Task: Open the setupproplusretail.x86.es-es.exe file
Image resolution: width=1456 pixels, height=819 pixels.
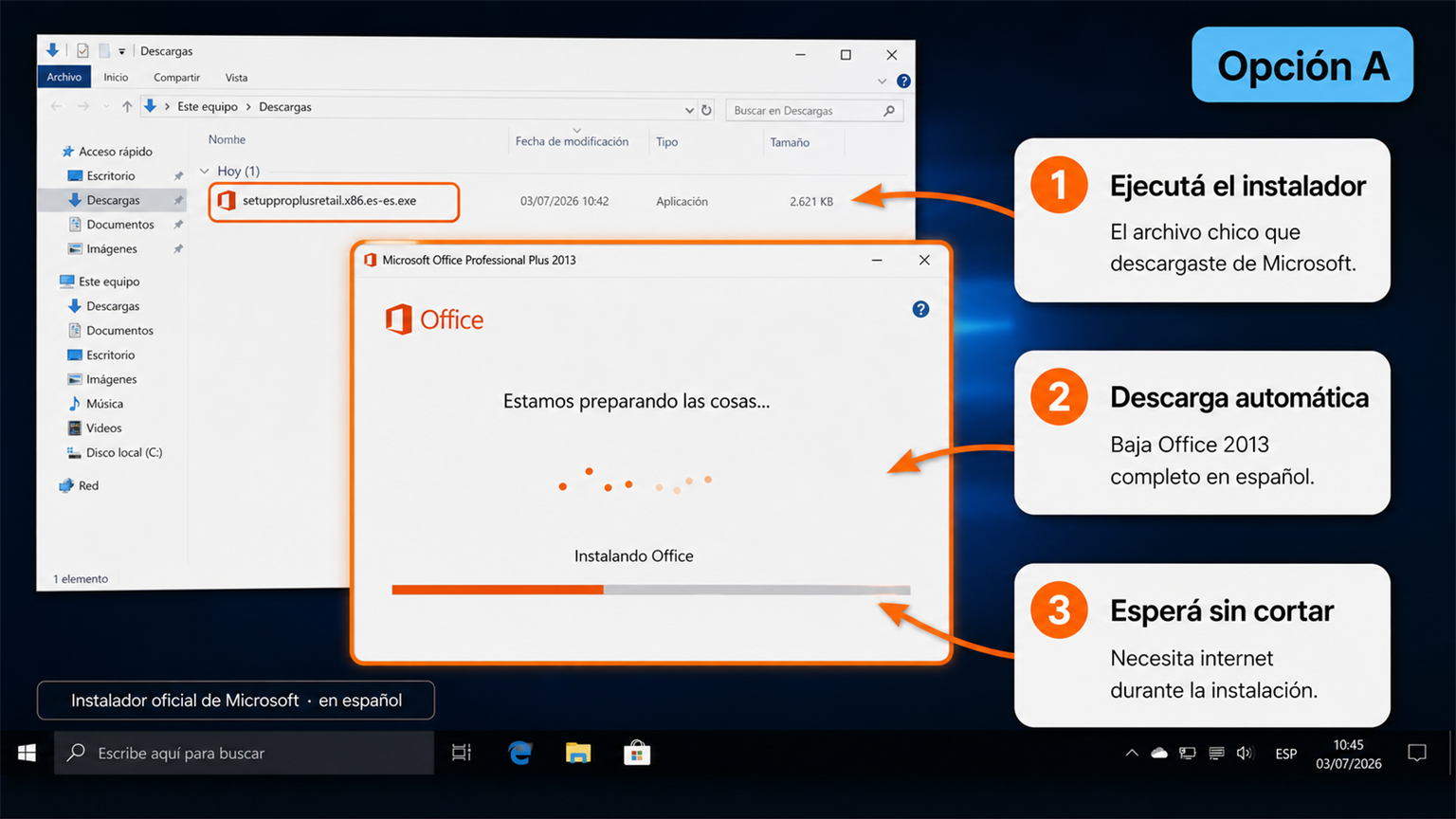Action: pyautogui.click(x=329, y=201)
